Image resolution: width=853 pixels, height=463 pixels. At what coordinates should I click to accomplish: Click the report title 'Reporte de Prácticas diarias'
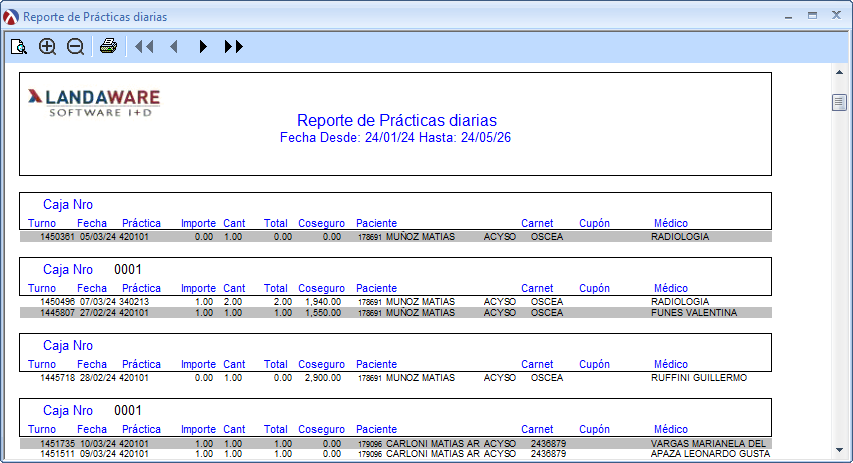point(397,120)
